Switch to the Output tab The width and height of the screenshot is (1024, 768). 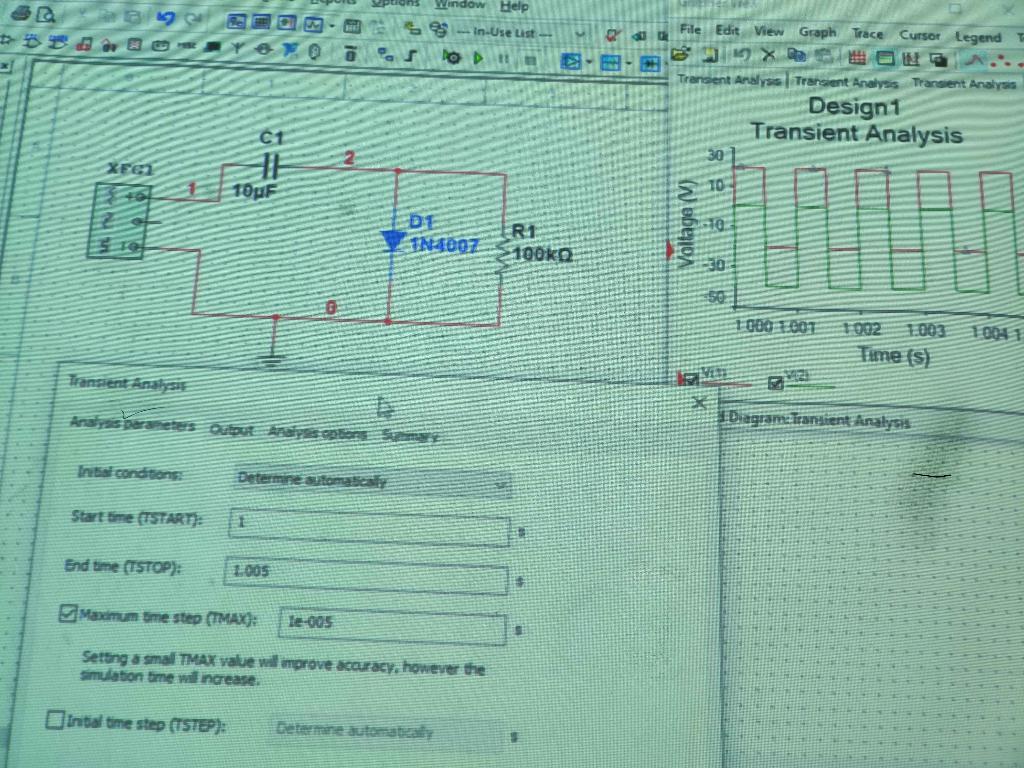pos(231,429)
